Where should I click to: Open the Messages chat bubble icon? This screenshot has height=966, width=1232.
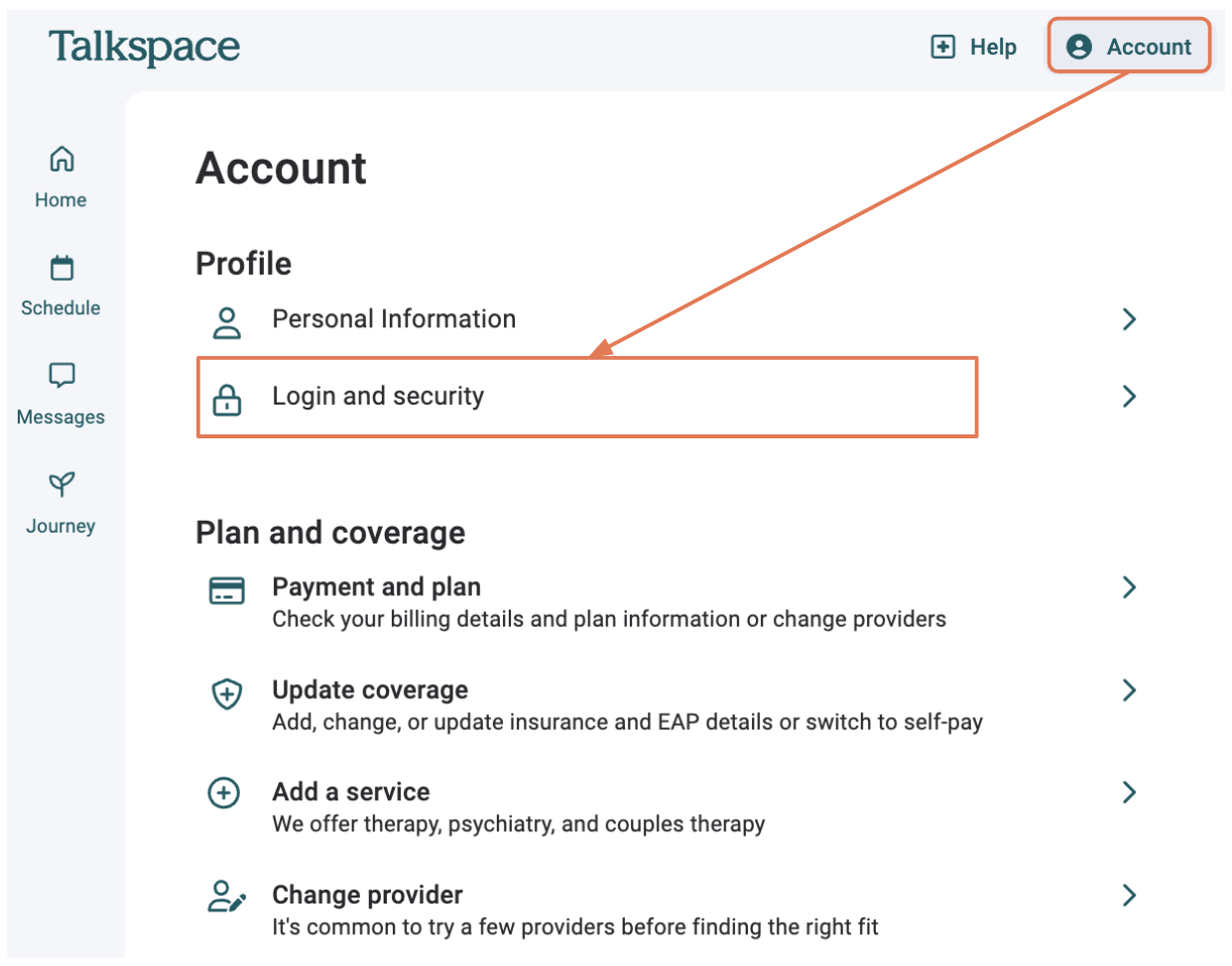(x=62, y=375)
